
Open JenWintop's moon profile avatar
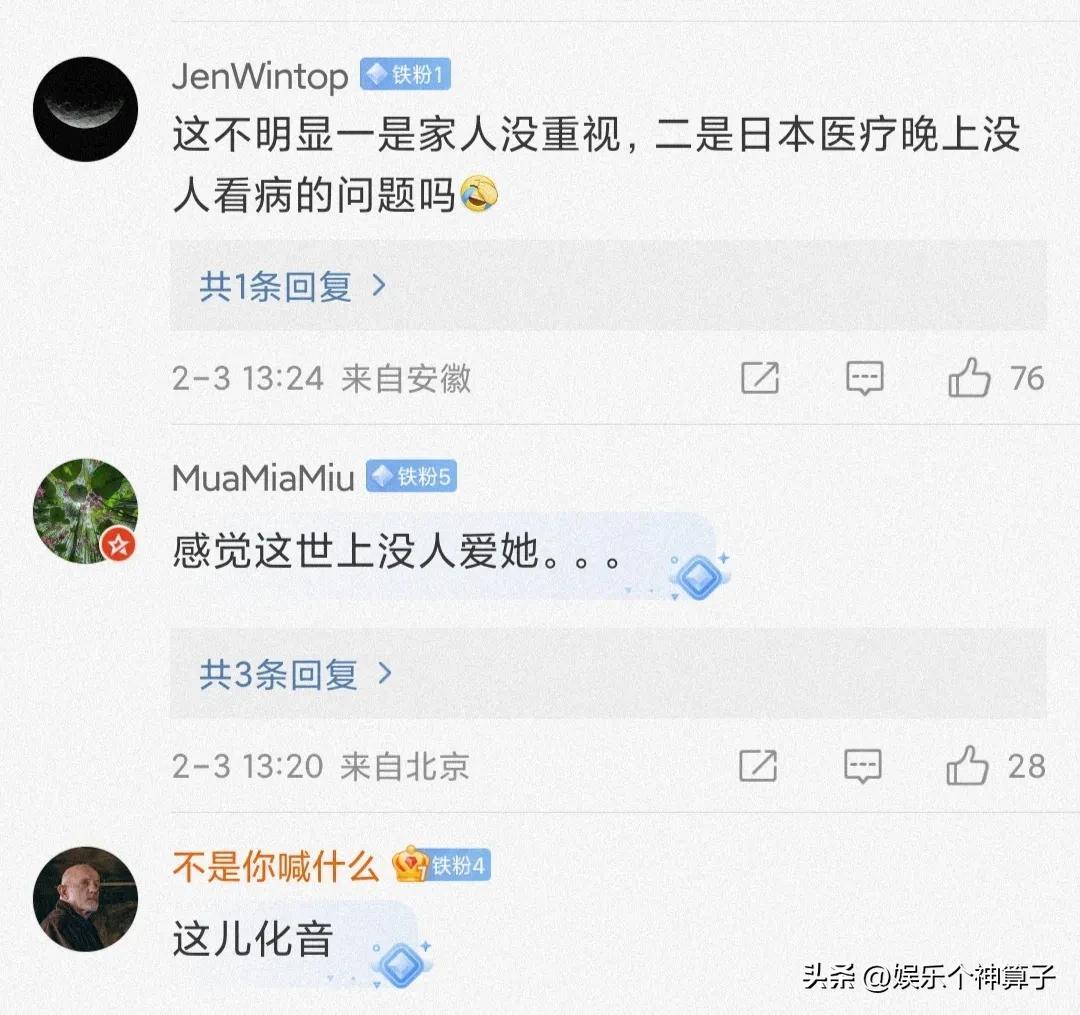point(85,109)
